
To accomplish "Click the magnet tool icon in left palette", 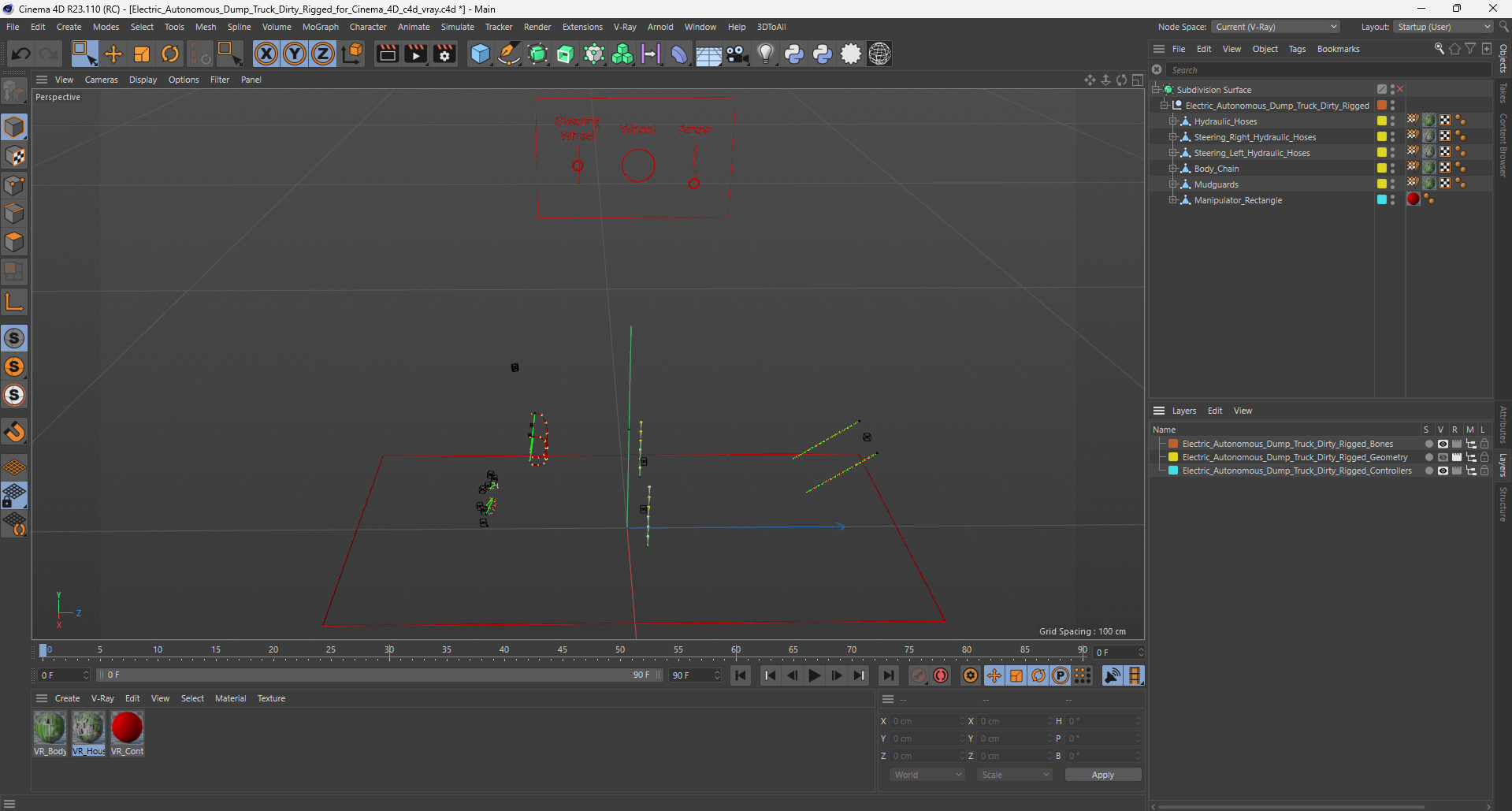I will (x=14, y=431).
